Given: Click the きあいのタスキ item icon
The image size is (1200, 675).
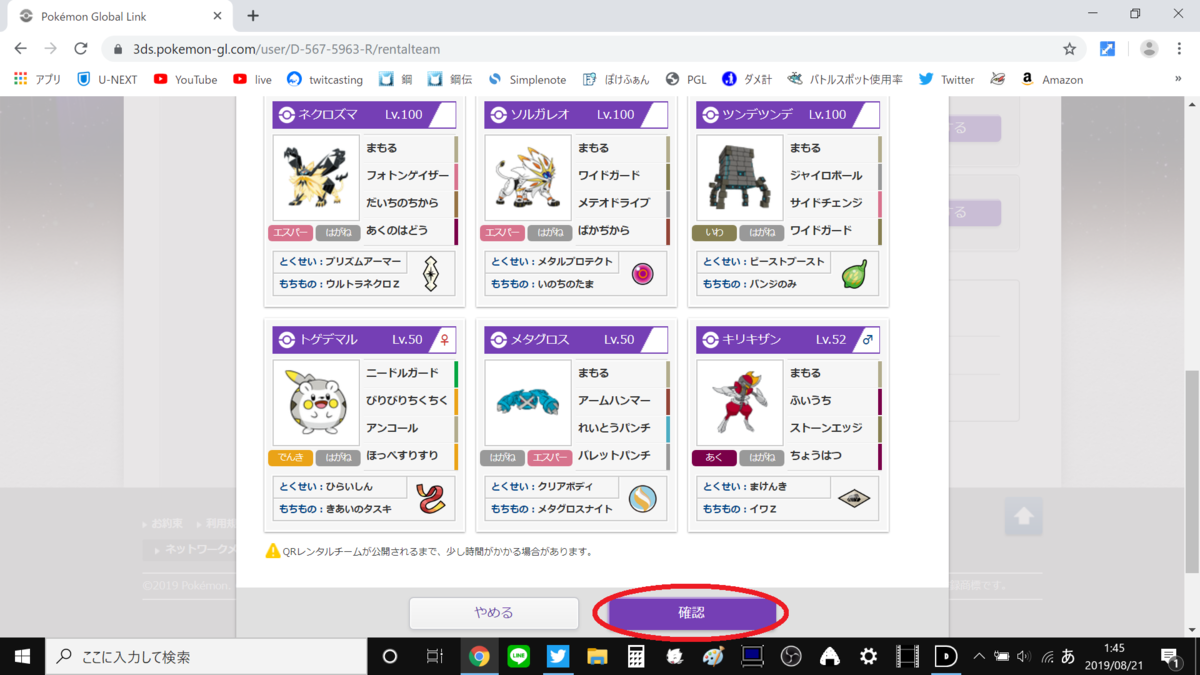Looking at the screenshot, I should click(x=431, y=498).
